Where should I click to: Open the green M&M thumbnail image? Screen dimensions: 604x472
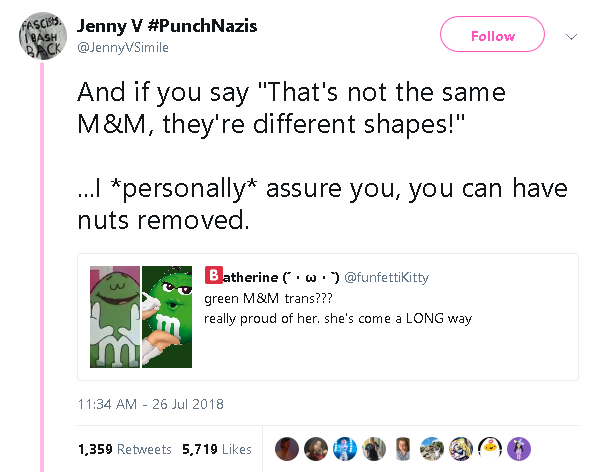(167, 317)
